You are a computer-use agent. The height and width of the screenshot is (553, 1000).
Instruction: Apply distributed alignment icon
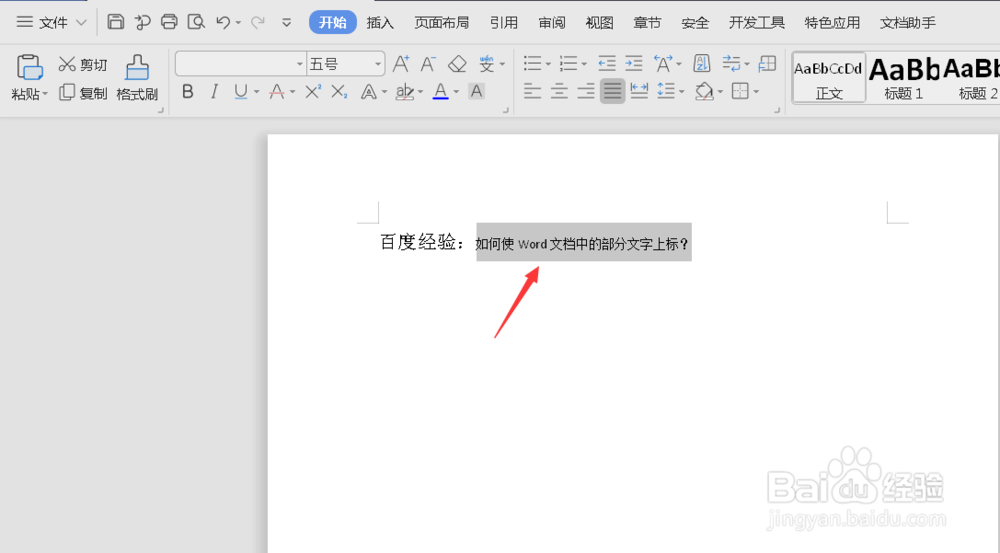coord(639,91)
